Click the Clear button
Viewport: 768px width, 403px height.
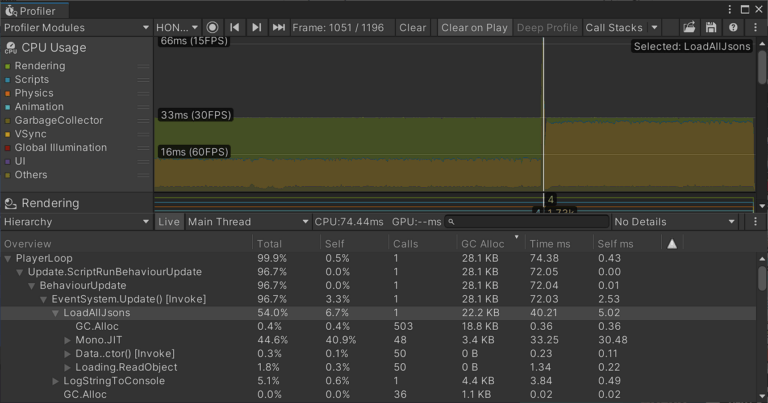[x=412, y=28]
